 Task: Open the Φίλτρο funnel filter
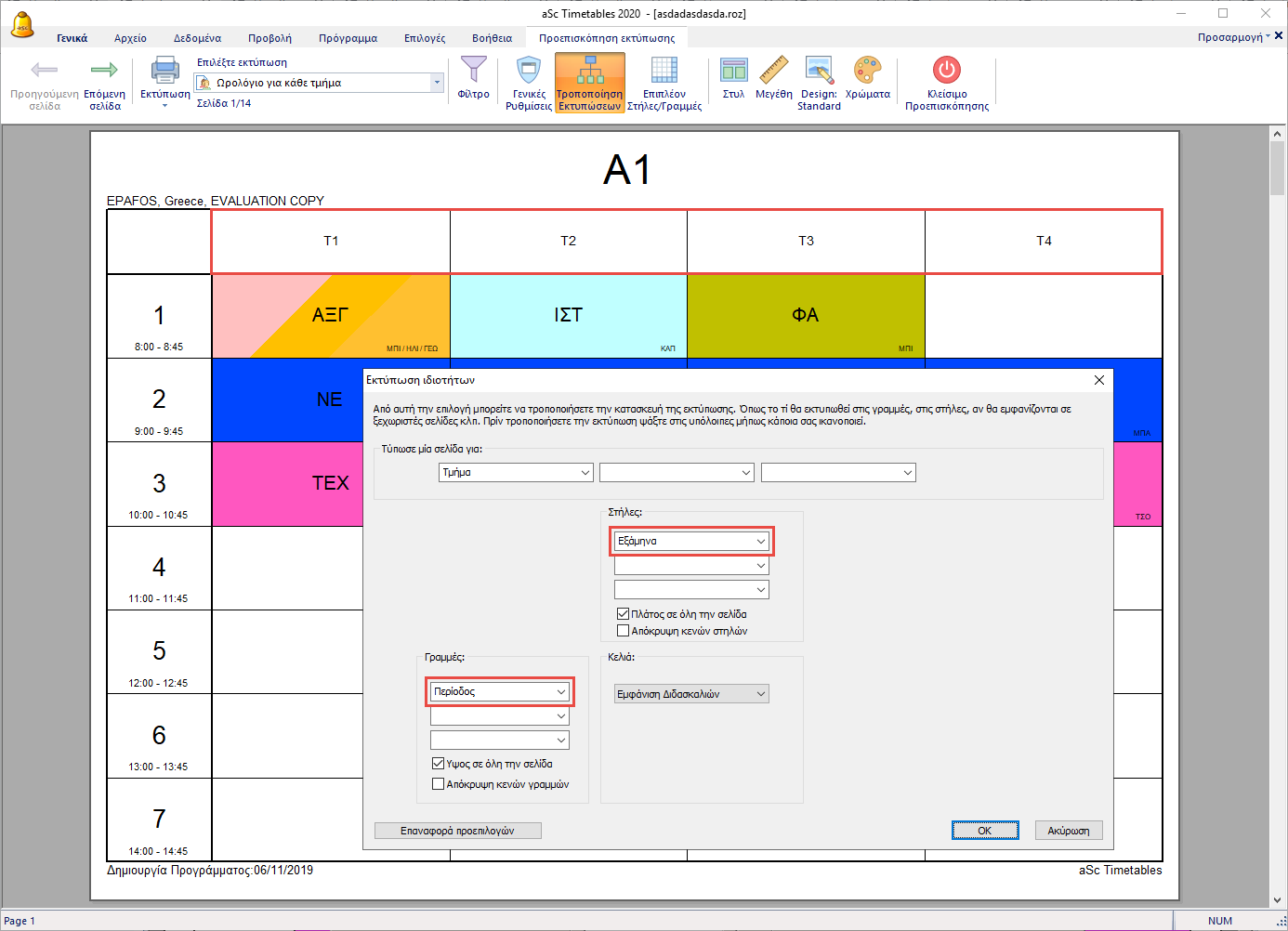473,72
